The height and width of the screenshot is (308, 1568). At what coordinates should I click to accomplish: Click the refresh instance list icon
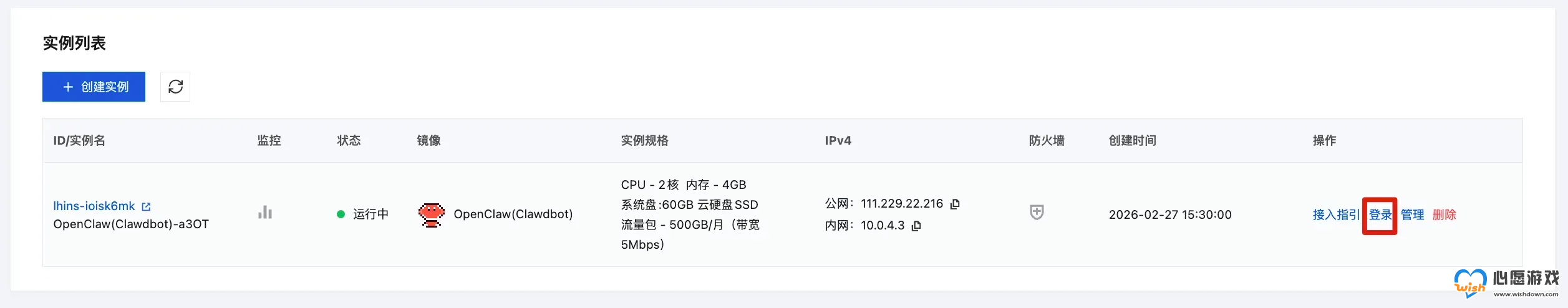click(x=175, y=87)
